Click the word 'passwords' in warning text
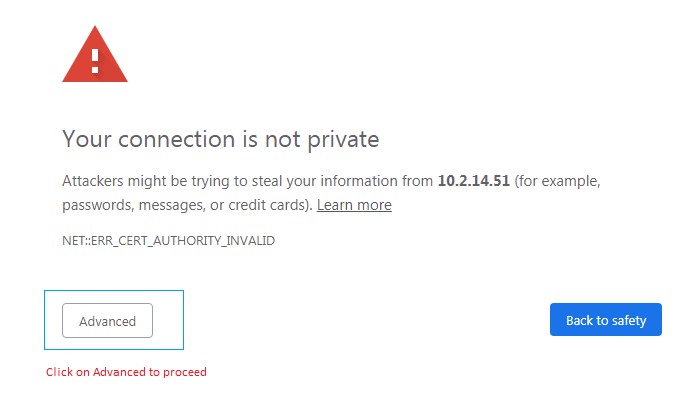Screen dimensions: 700x396 tap(96, 205)
